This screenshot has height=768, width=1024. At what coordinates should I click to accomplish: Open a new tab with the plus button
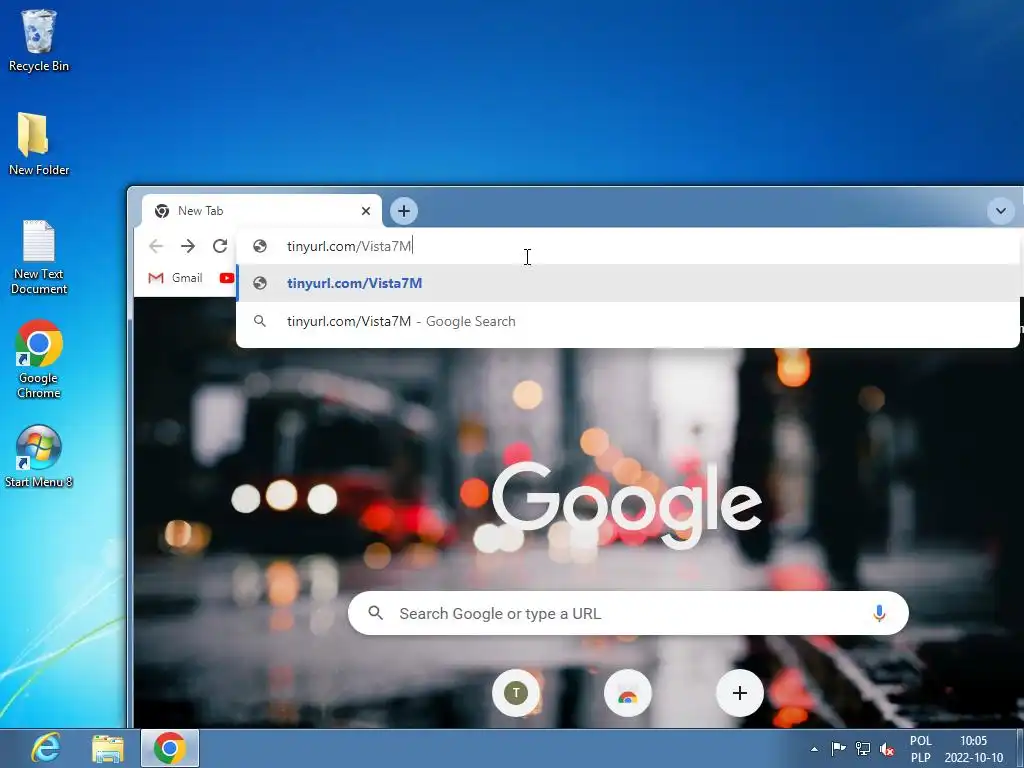[x=404, y=211]
